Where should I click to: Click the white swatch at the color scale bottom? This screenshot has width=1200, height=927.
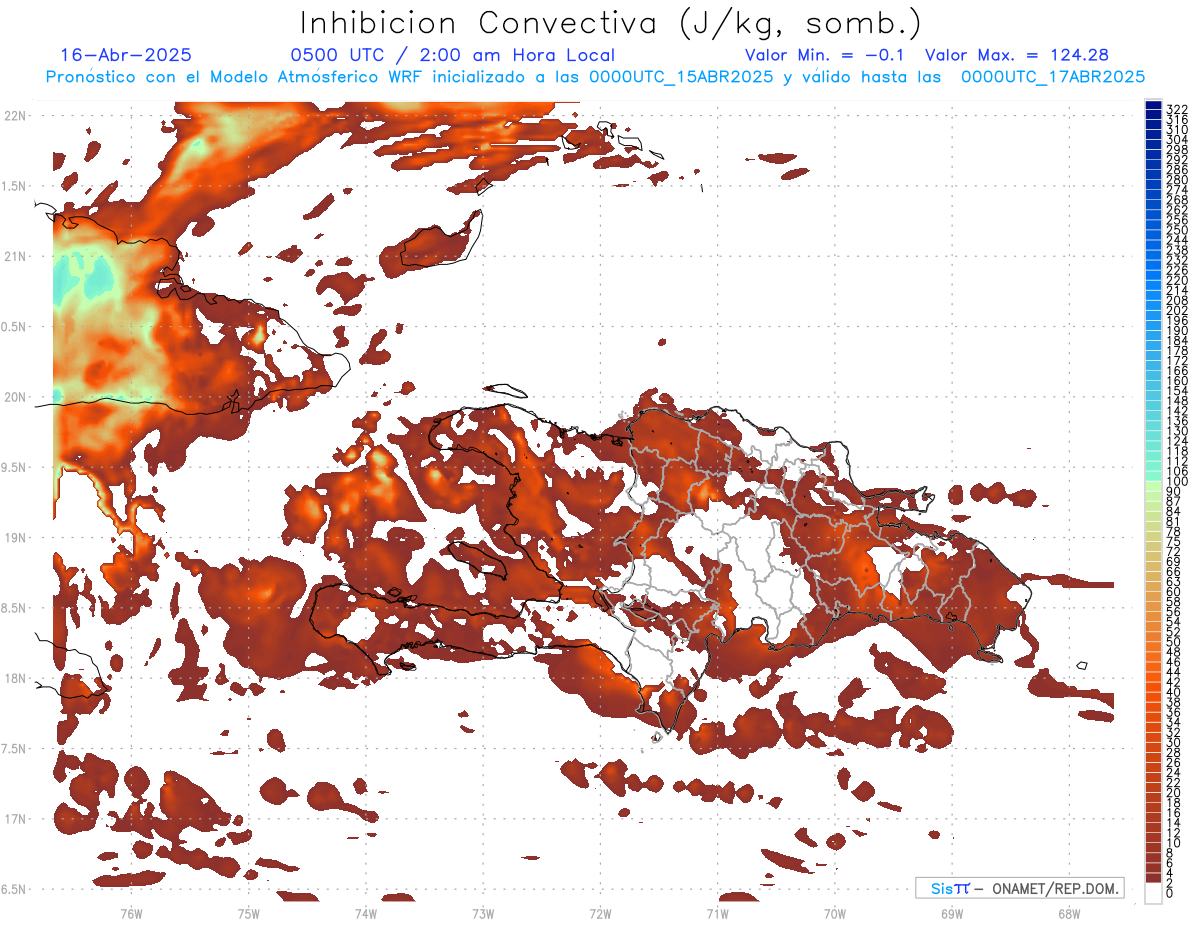tap(1153, 894)
